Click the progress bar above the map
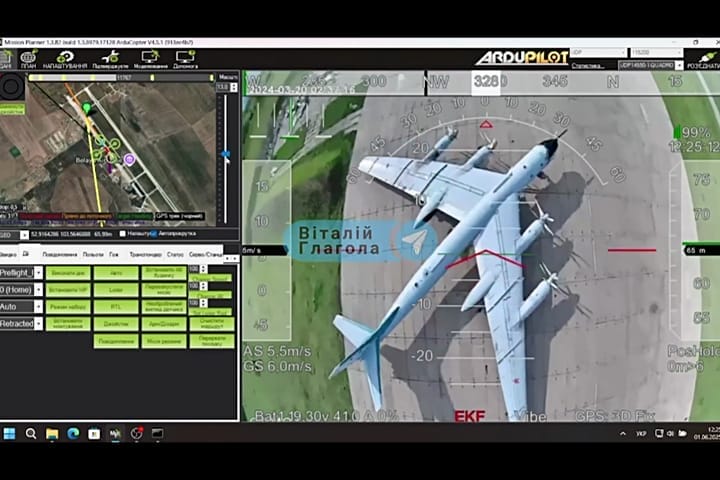 click(x=122, y=78)
